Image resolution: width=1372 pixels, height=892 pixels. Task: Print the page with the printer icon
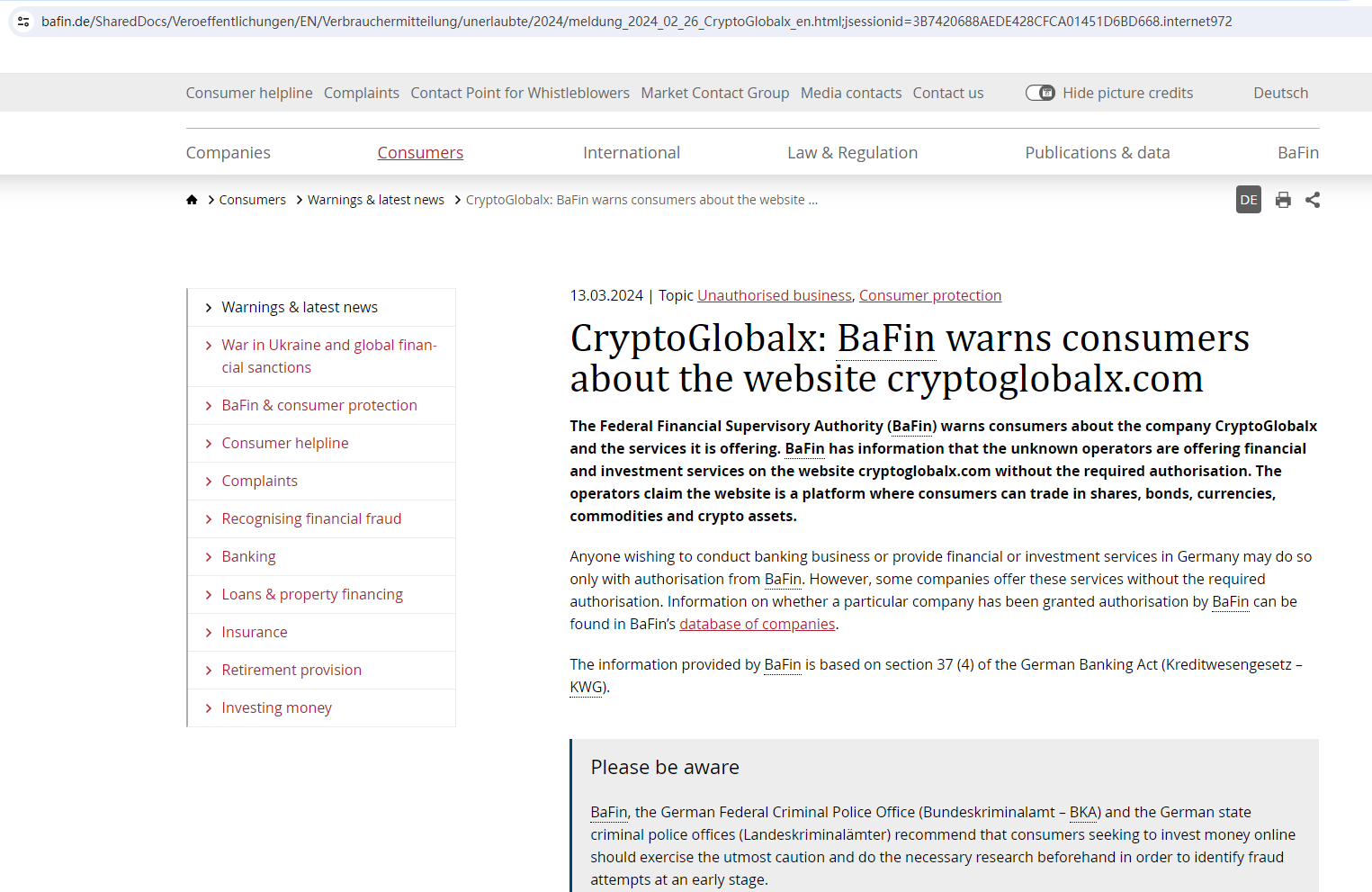tap(1283, 200)
